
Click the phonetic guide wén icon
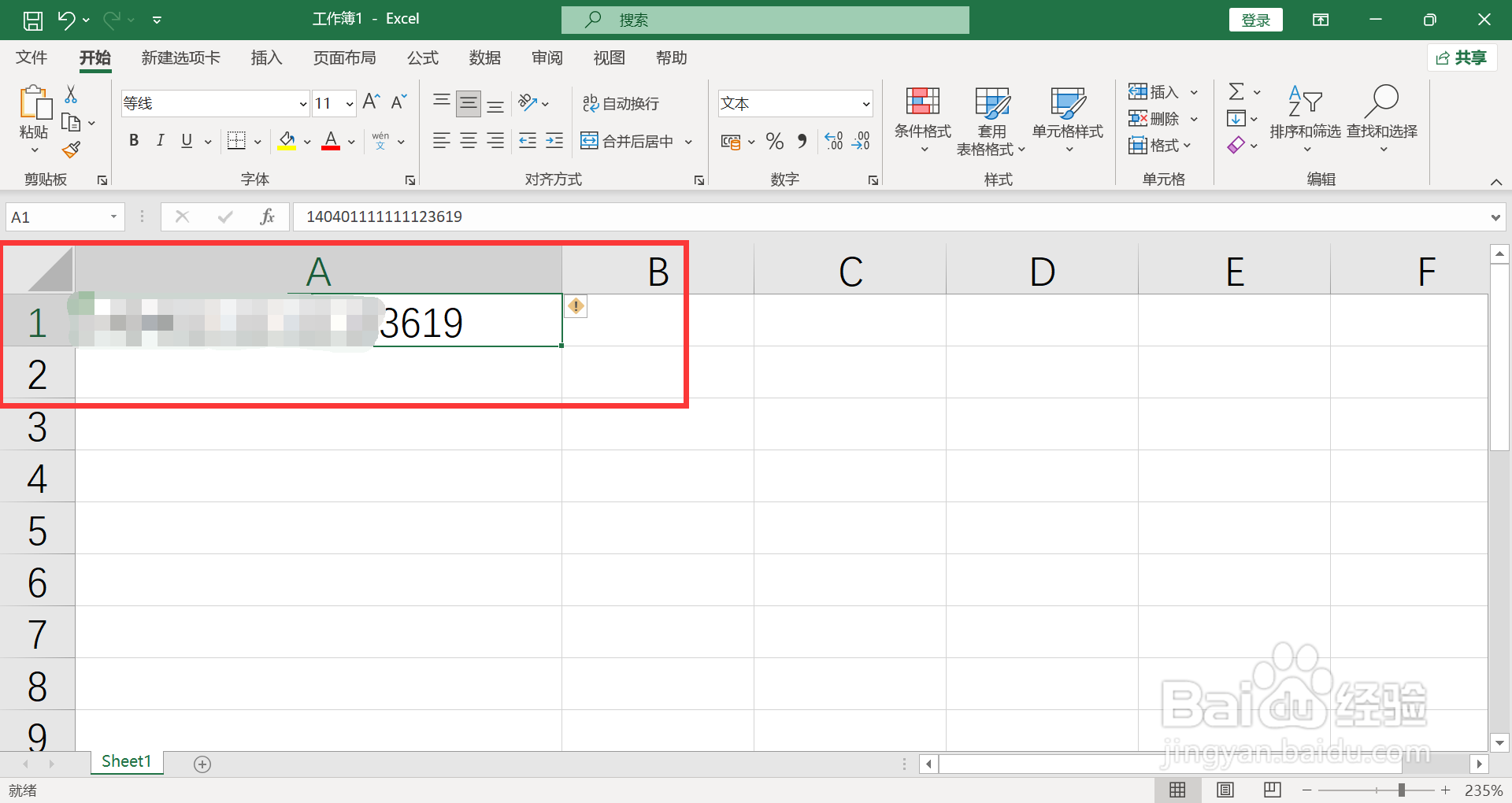tap(381, 141)
